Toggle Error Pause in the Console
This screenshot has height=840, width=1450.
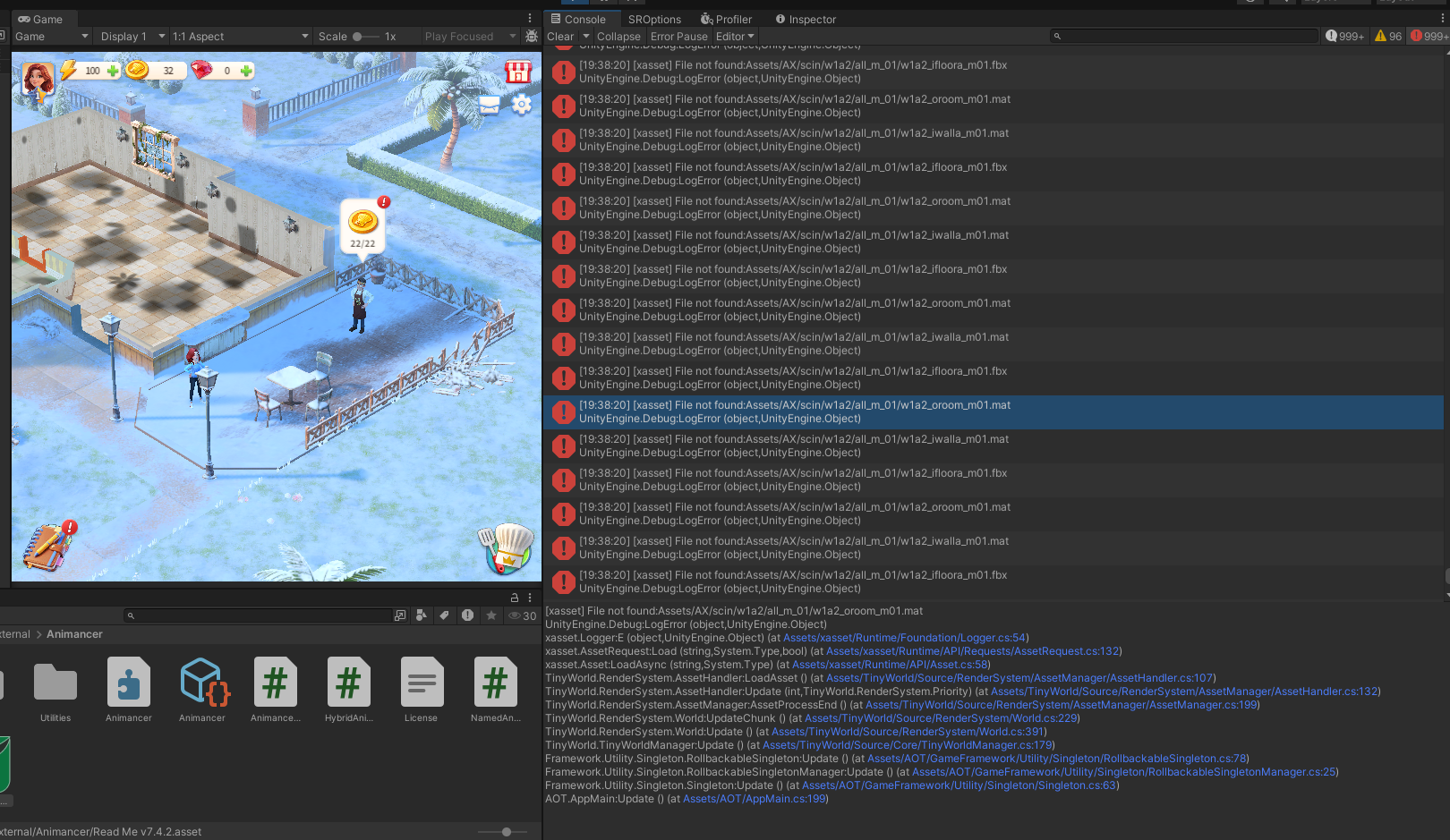[x=678, y=37]
